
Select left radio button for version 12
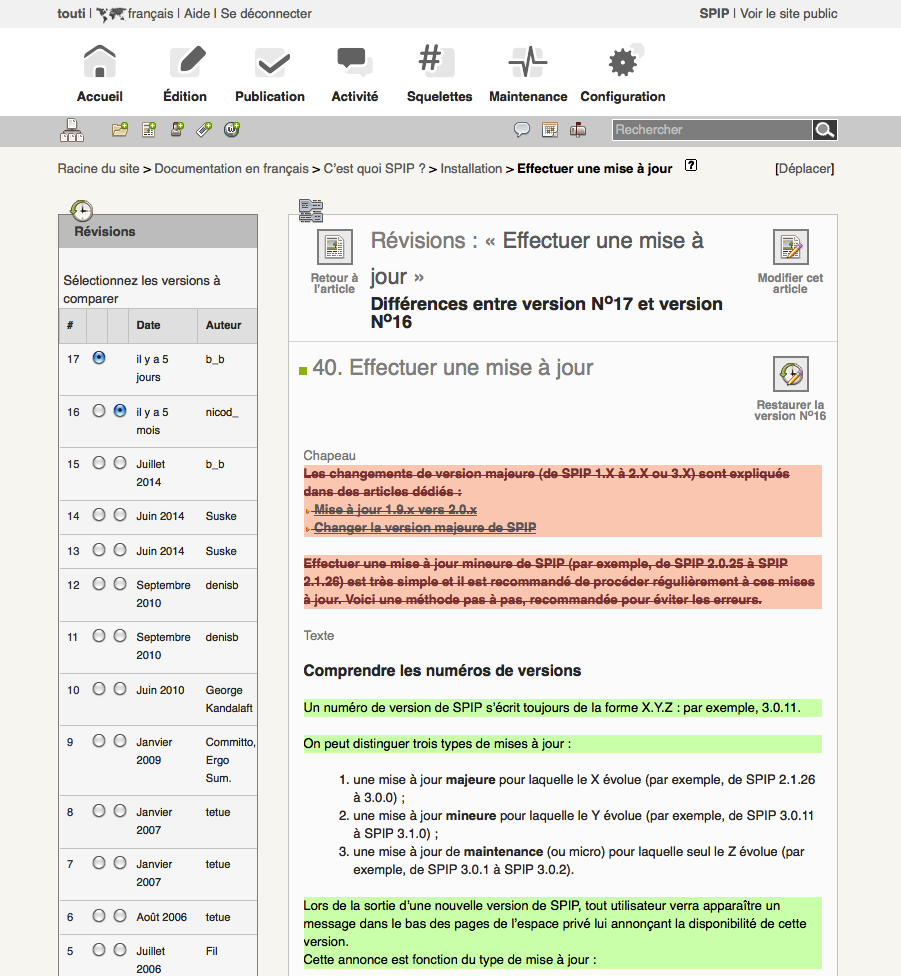pyautogui.click(x=98, y=584)
